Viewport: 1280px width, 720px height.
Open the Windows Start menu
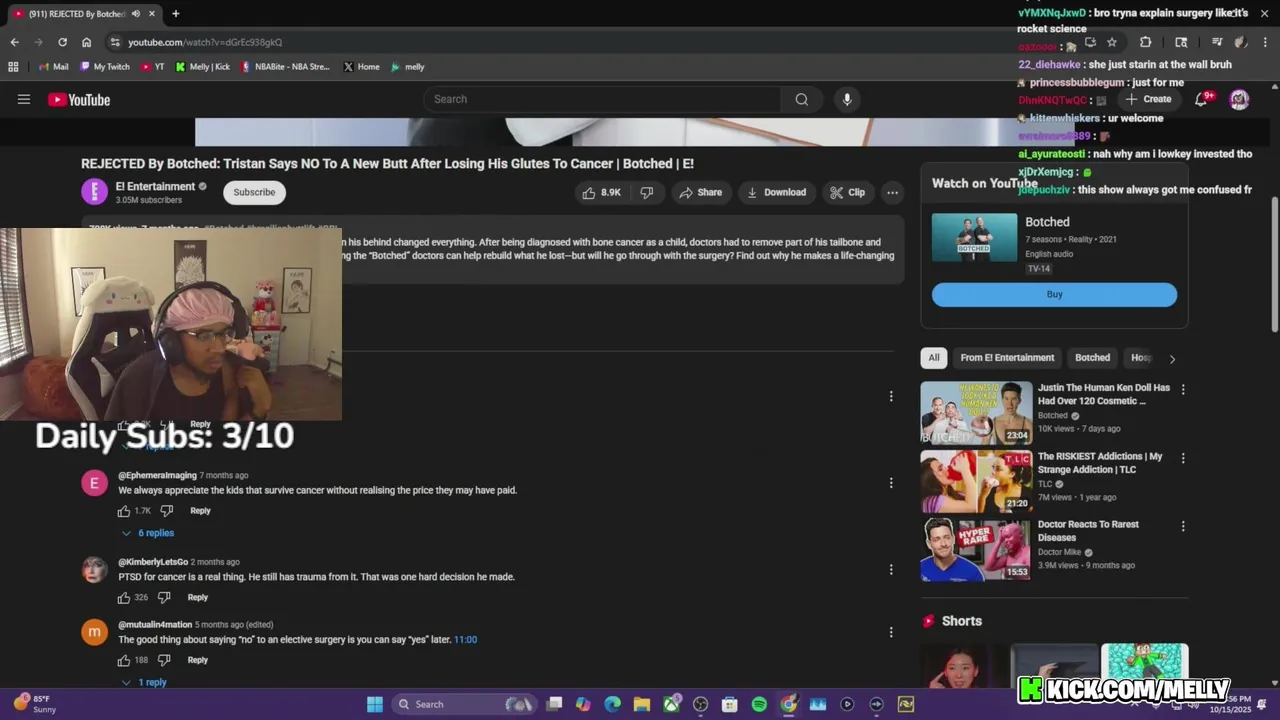pos(375,704)
